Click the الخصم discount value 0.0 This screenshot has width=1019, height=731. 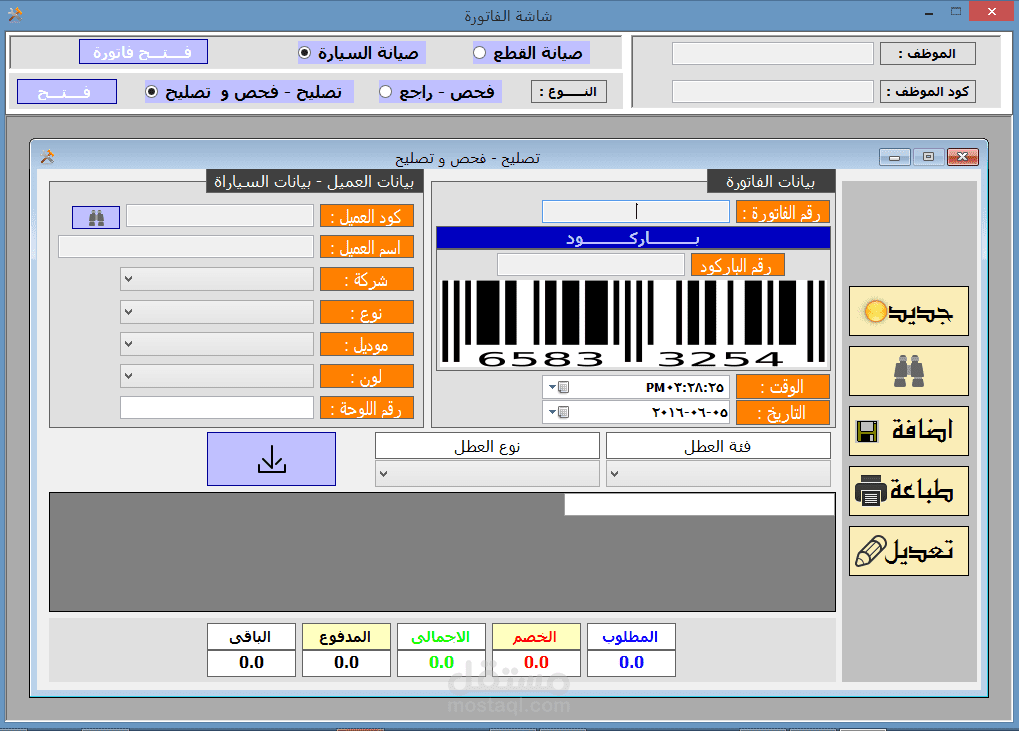coord(536,663)
